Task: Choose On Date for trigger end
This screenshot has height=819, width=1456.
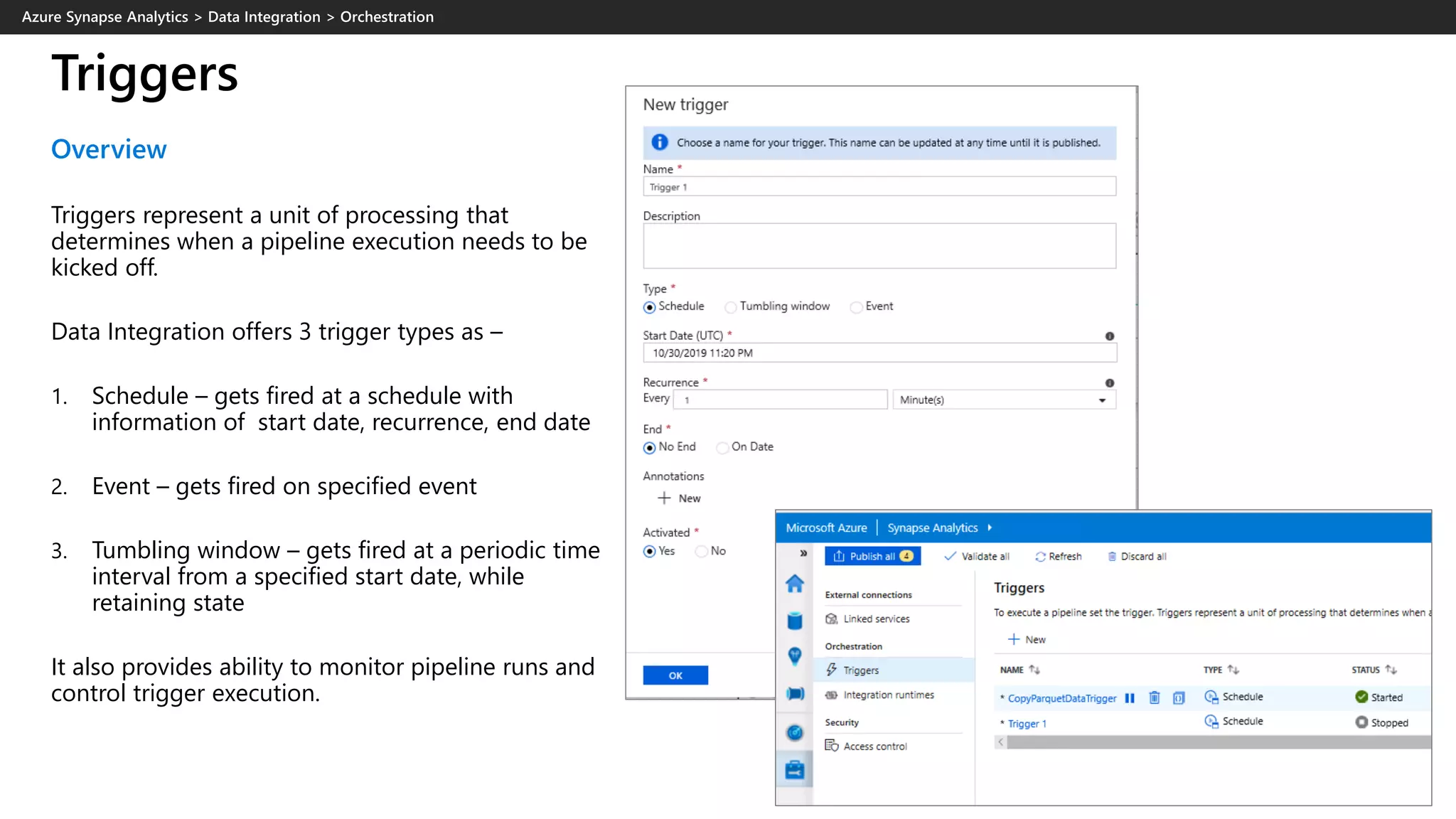Action: tap(722, 448)
